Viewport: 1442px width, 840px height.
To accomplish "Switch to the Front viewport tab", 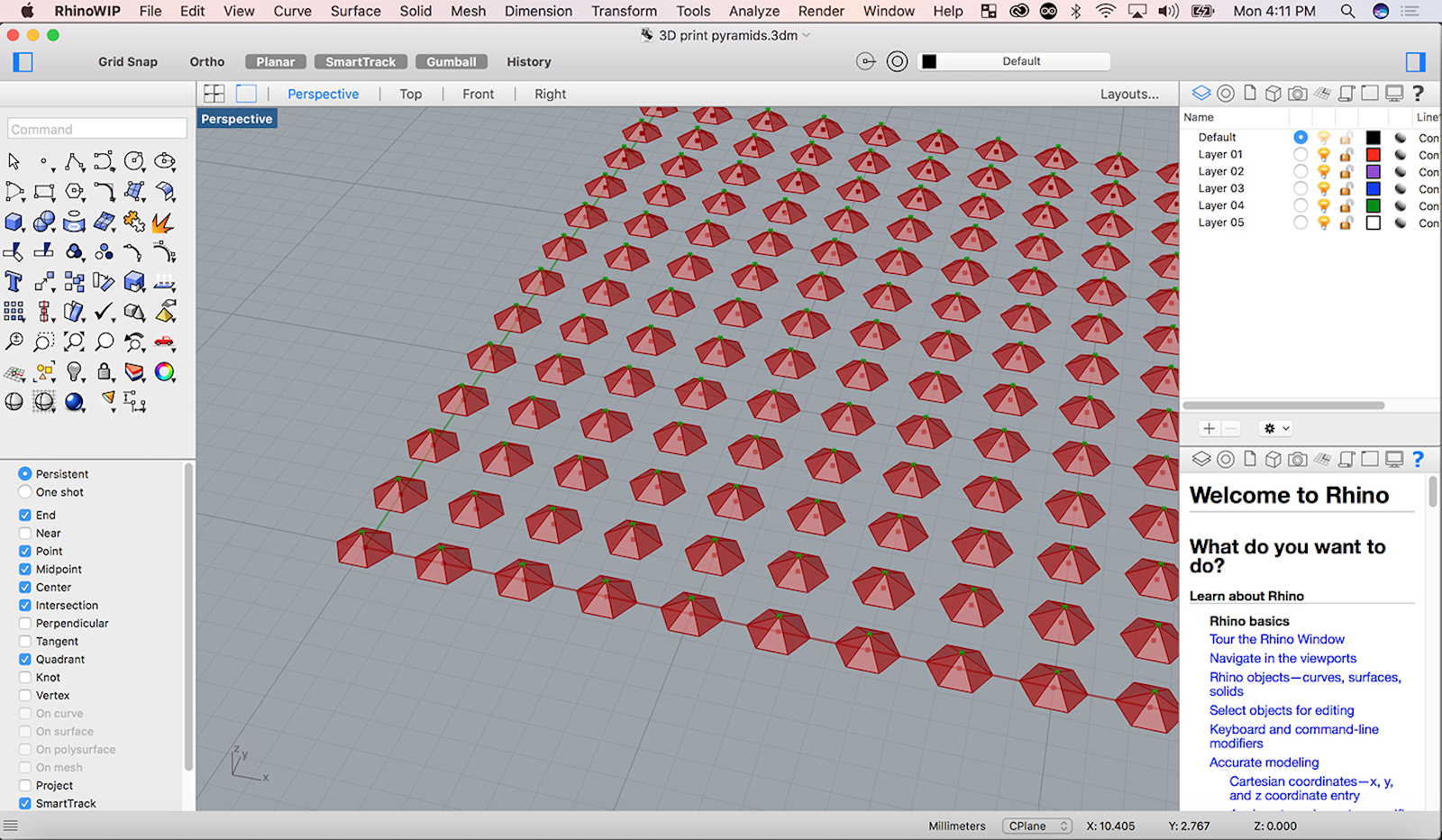I will [x=478, y=94].
